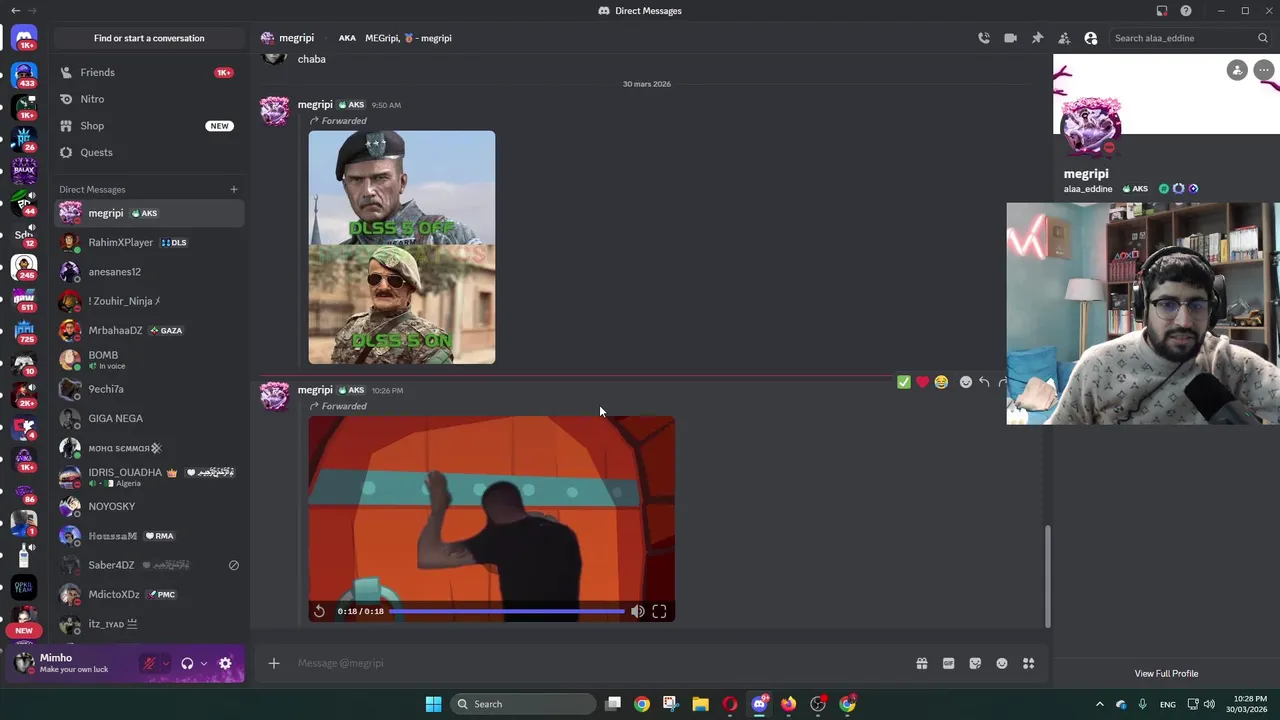This screenshot has height=720, width=1280.
Task: Open MrbahaaDZ direct message
Action: click(x=149, y=330)
